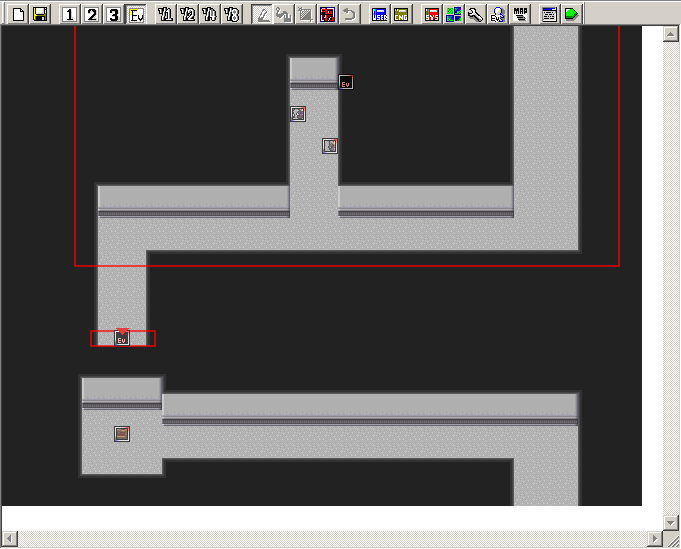Set map zoom to 1/8 scale
This screenshot has height=549, width=681.
232,14
